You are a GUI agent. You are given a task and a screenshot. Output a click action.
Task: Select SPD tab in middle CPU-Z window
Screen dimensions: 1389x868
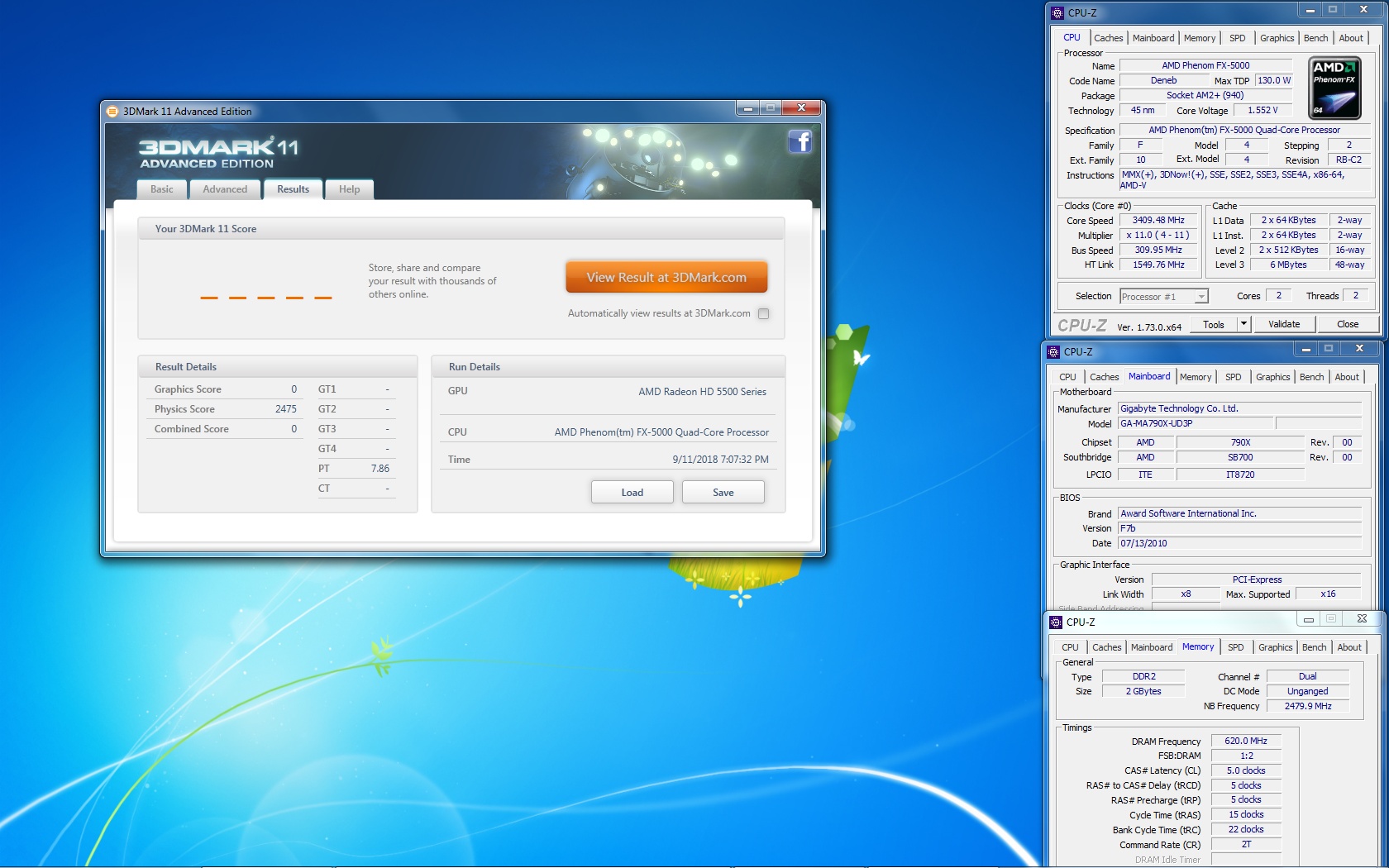(x=1233, y=377)
